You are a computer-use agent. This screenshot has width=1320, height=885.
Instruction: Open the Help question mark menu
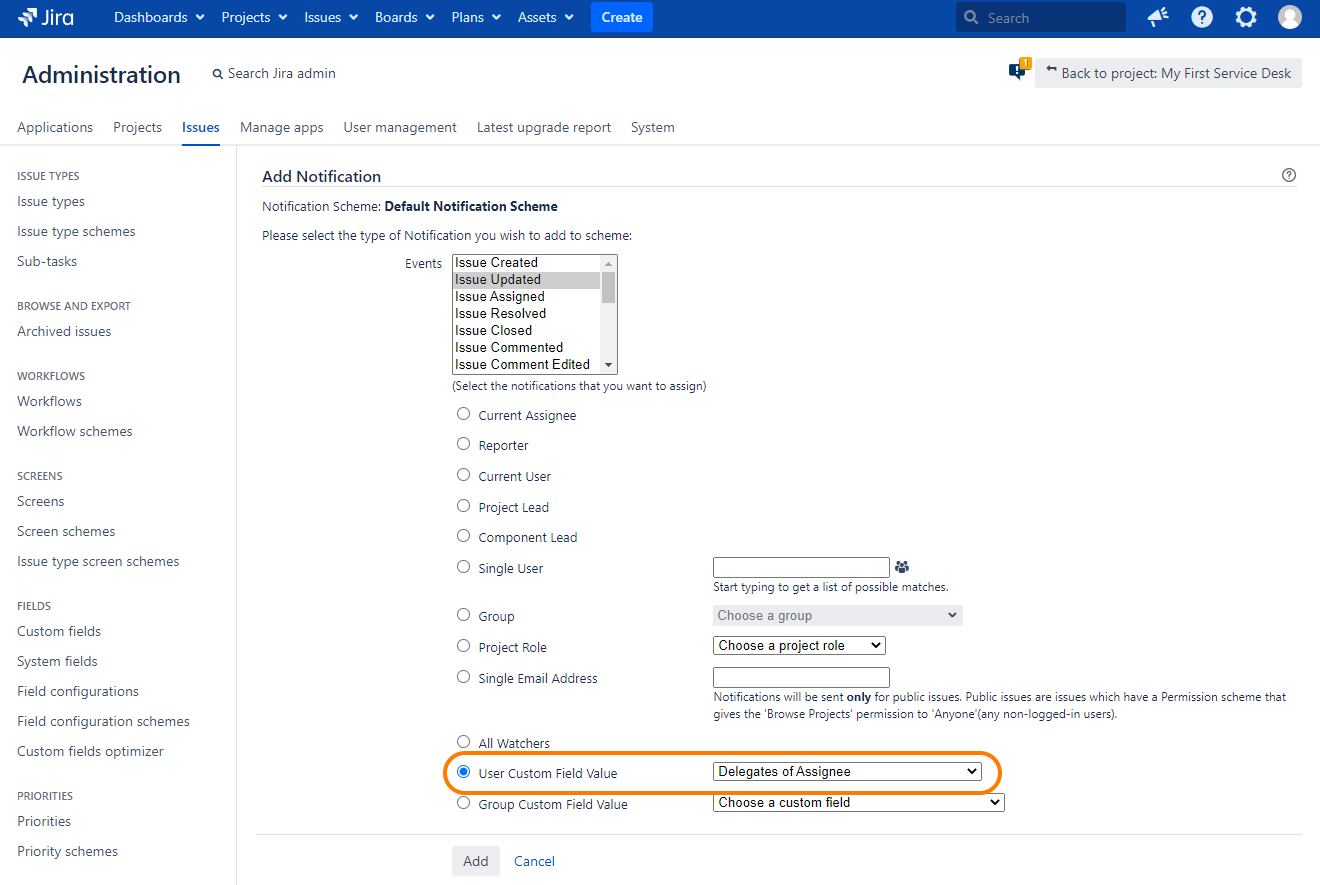[x=1202, y=17]
